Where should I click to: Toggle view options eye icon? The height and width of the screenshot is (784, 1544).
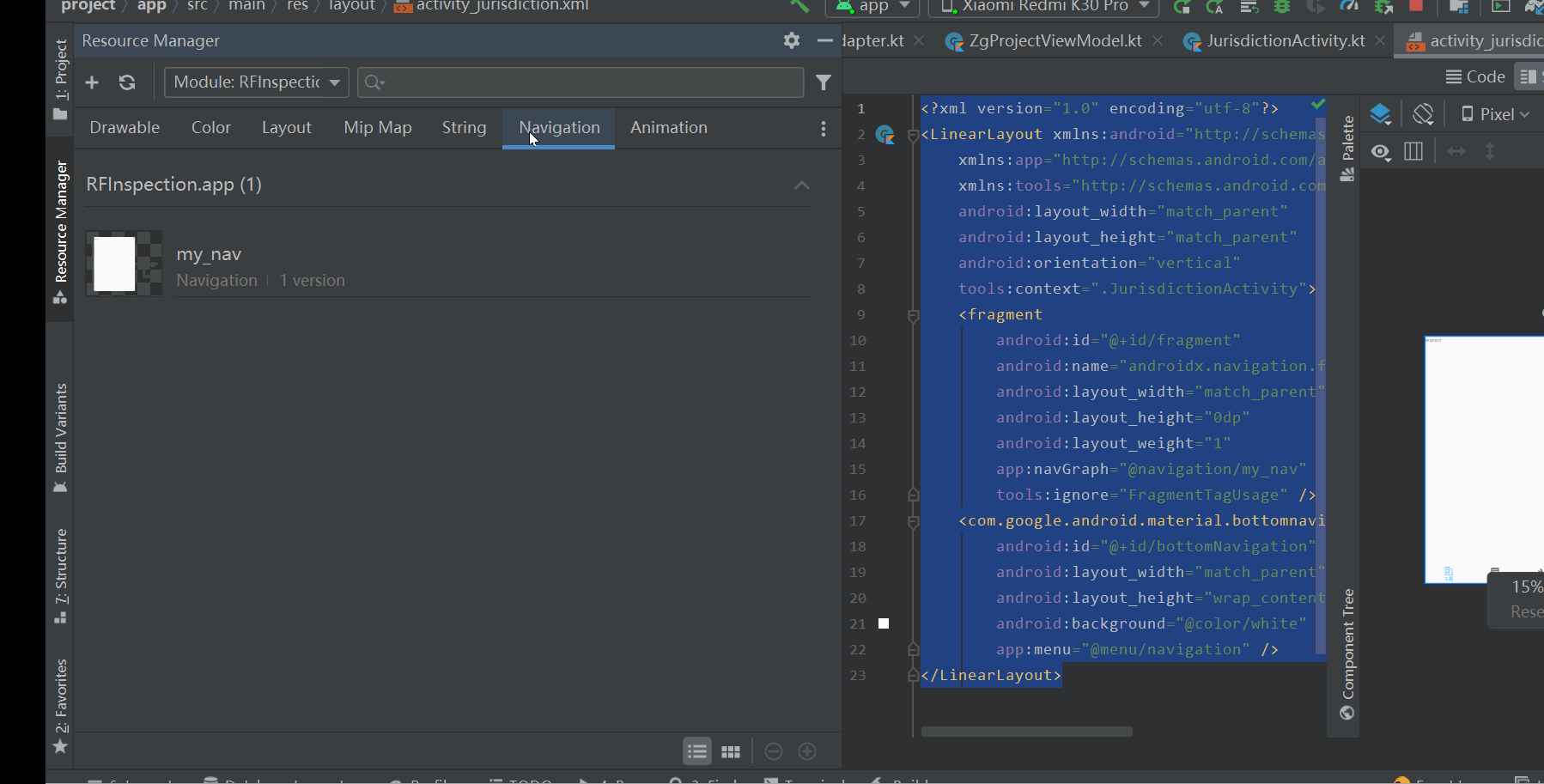tap(1381, 152)
